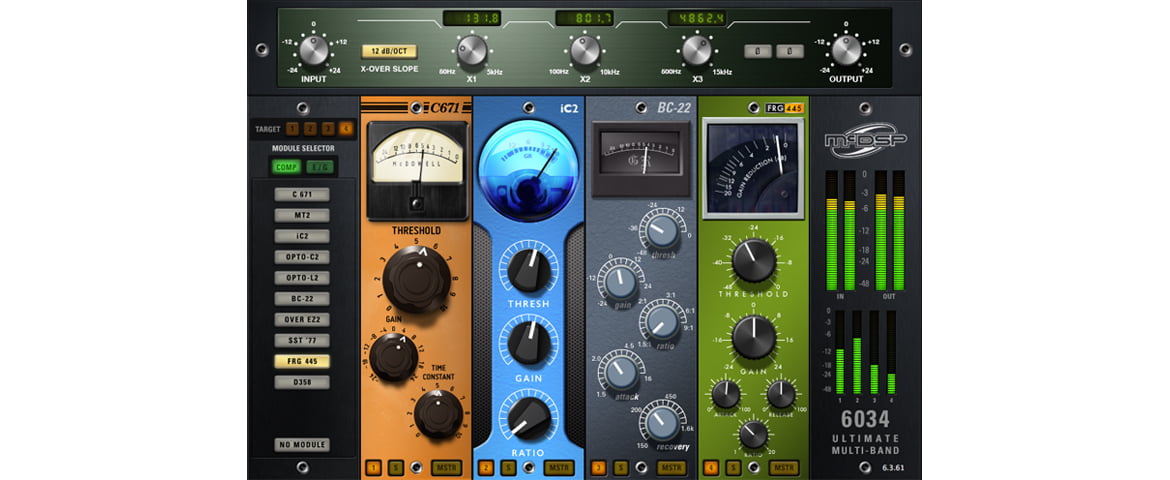The image size is (1170, 480).
Task: Adjust the OUTPUT gain knob
Action: (846, 50)
